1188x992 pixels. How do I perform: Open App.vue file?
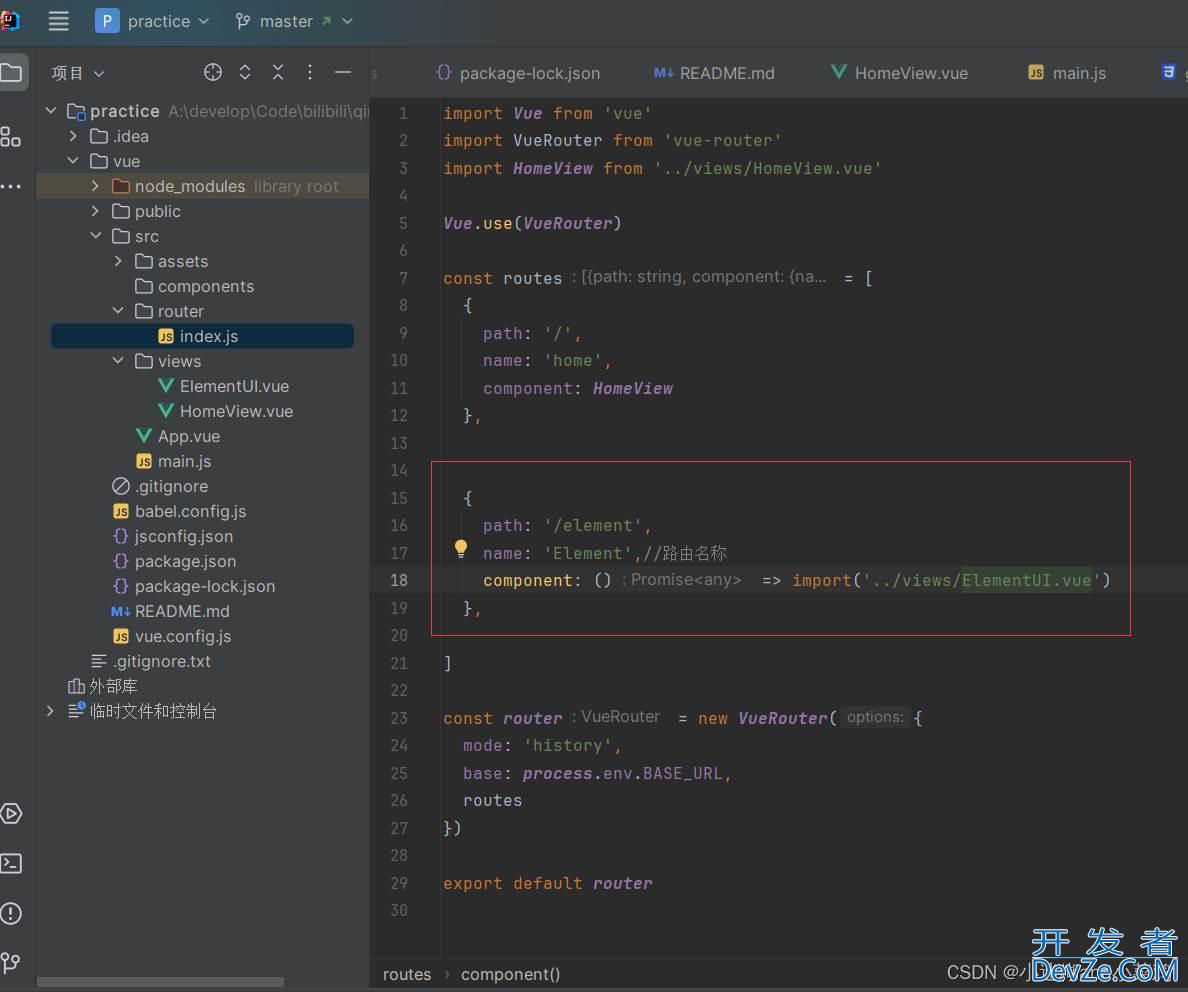pyautogui.click(x=178, y=436)
